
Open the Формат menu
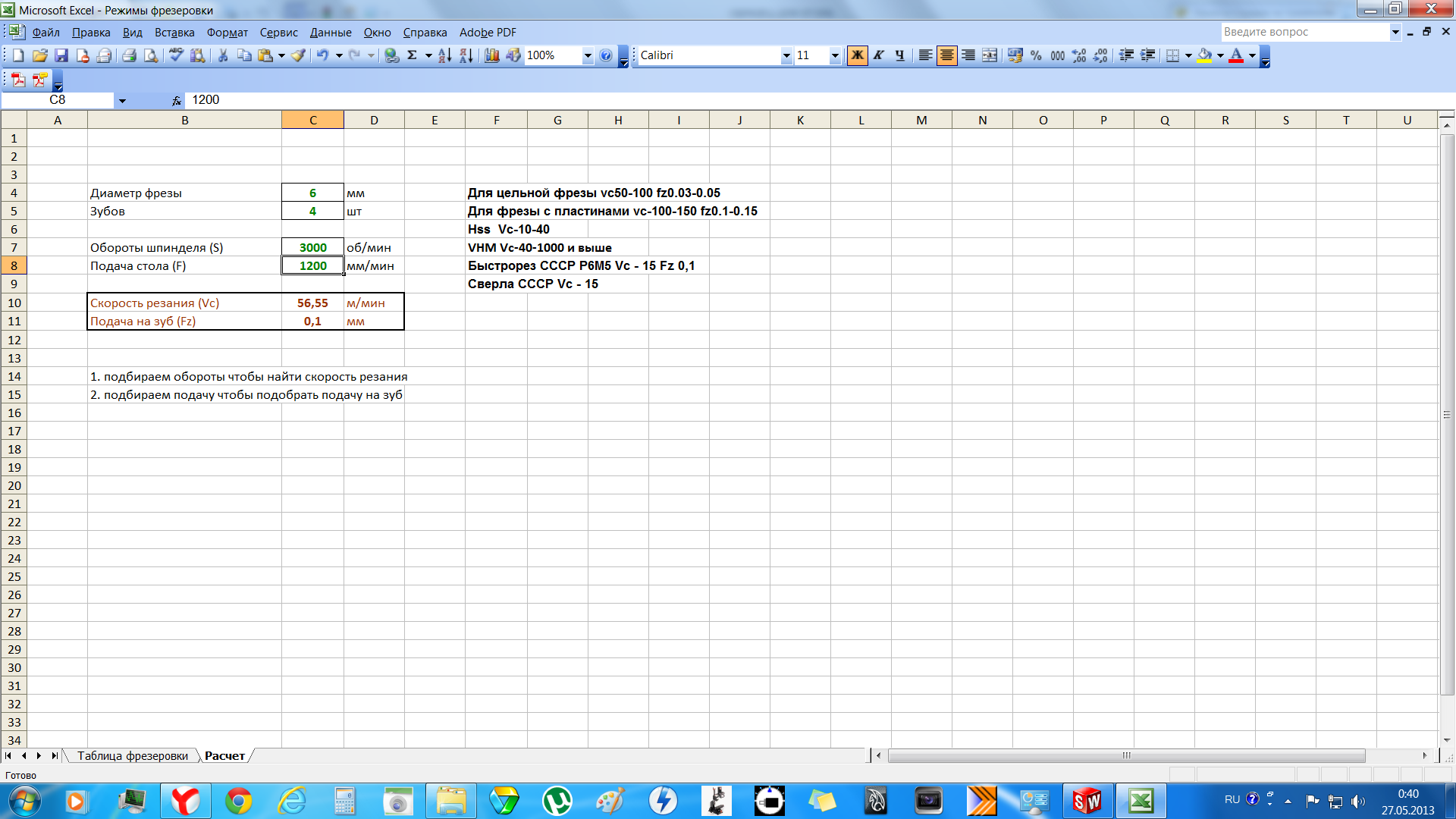click(227, 33)
